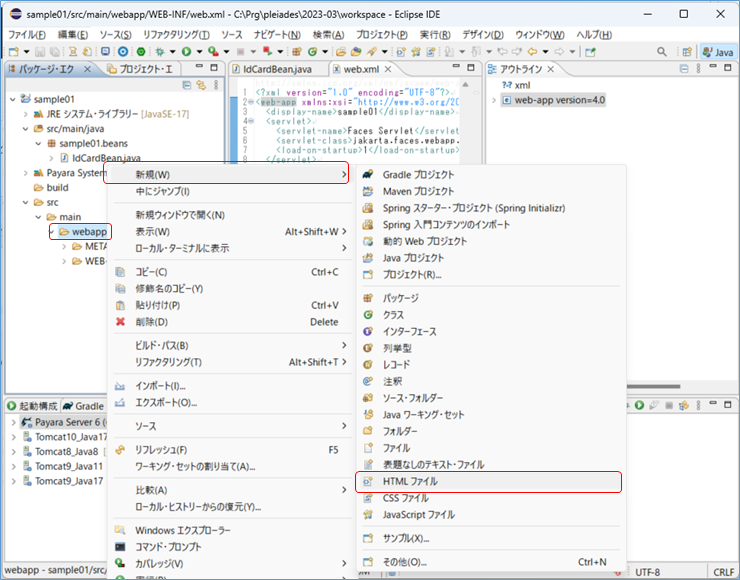Viewport: 740px width, 580px height.
Task: Collapse the sample01 project node
Action: point(13,99)
